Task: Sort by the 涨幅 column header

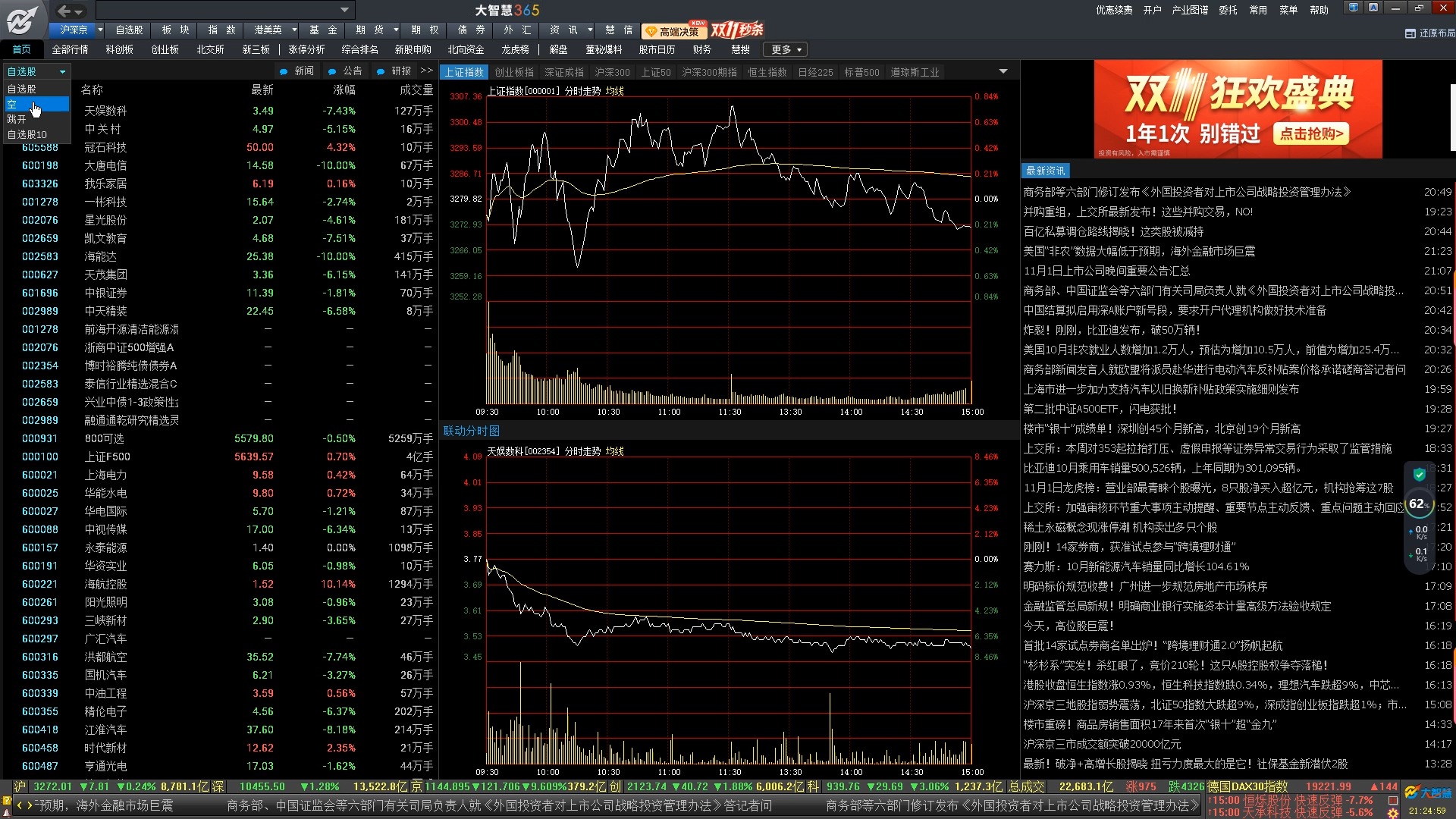Action: [344, 89]
